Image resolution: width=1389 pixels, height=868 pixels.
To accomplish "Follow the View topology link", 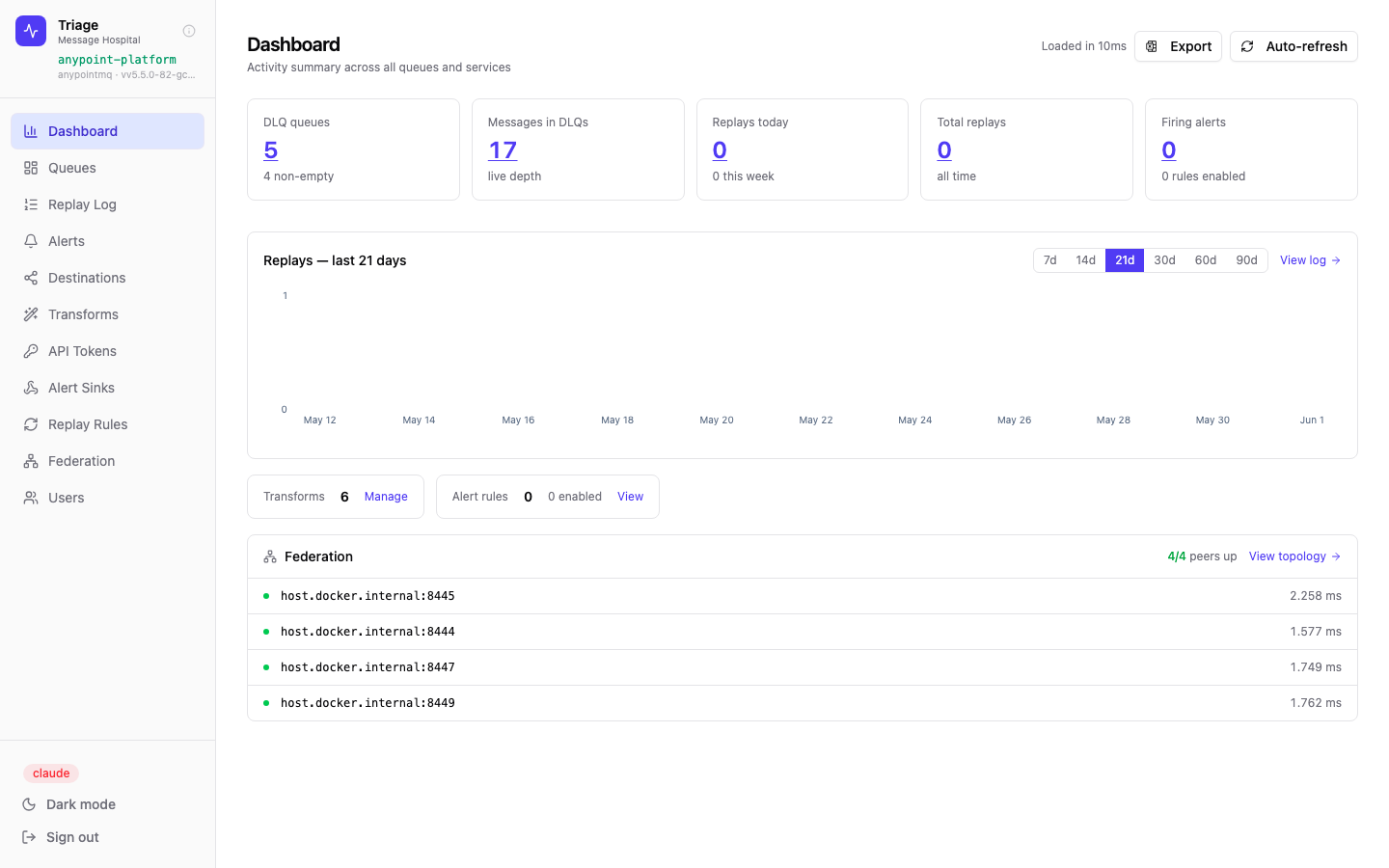I will pos(1294,556).
